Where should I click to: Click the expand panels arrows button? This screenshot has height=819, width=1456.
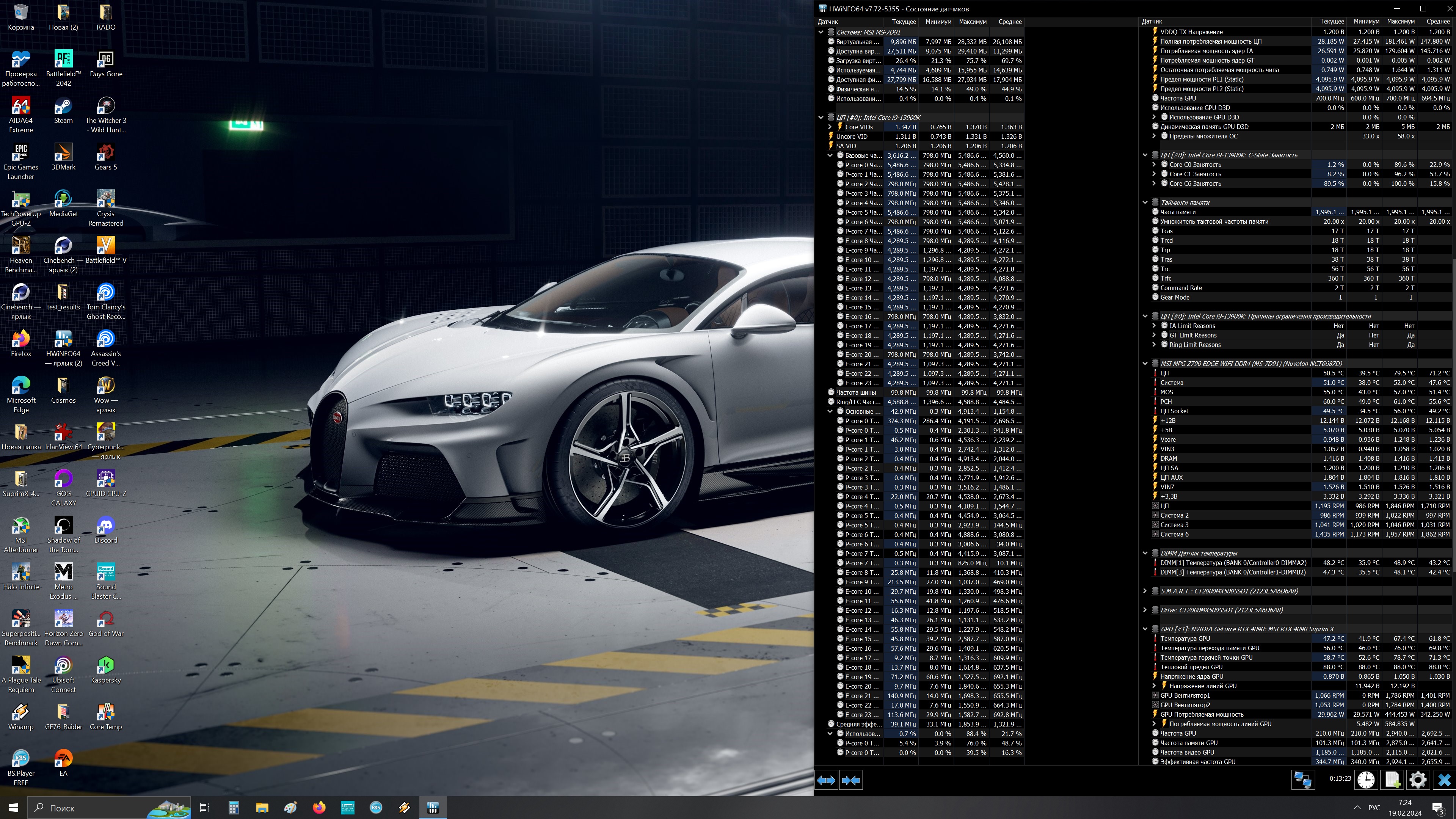pyautogui.click(x=826, y=780)
